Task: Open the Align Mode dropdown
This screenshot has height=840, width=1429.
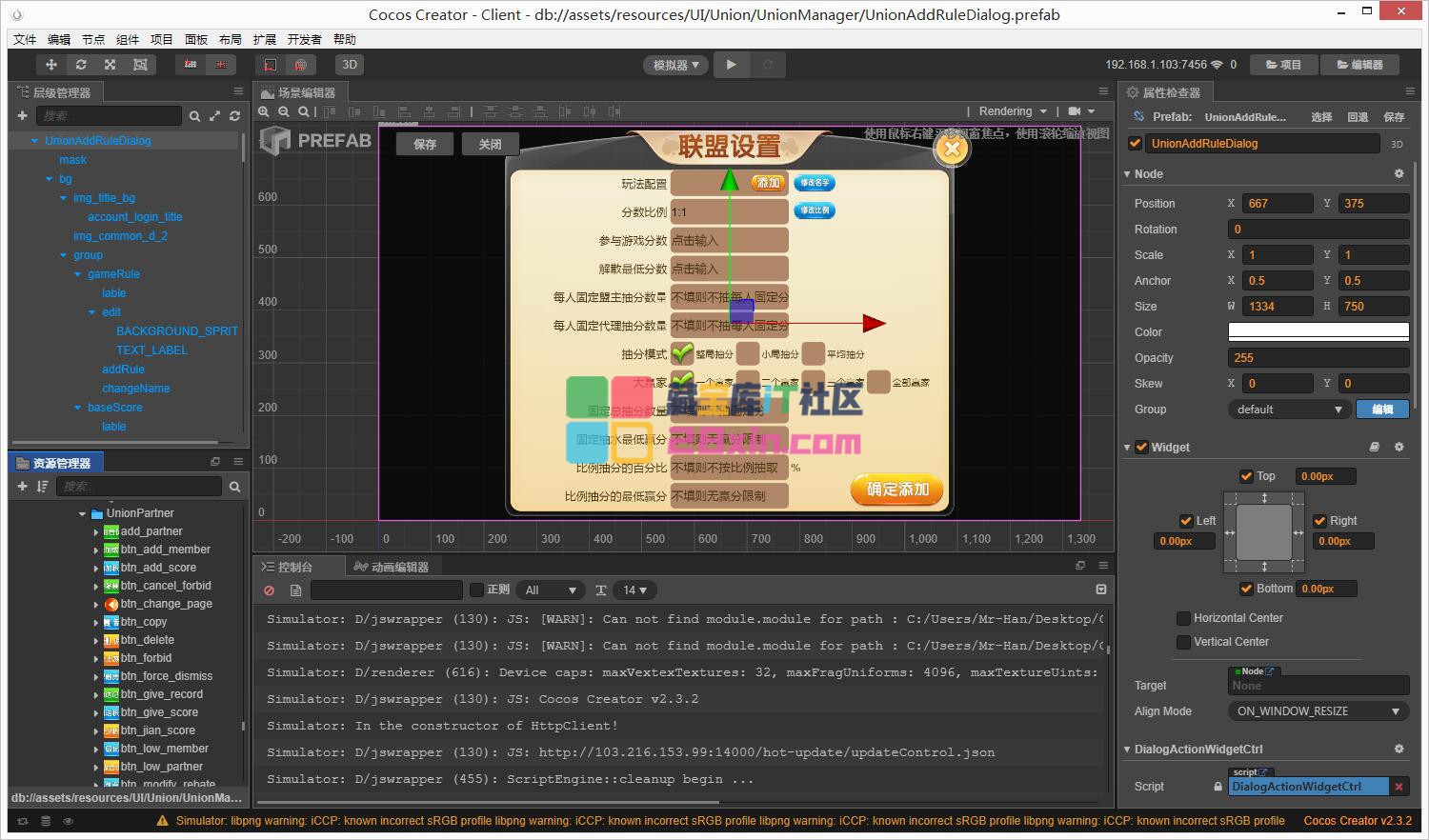Action: [x=1318, y=711]
